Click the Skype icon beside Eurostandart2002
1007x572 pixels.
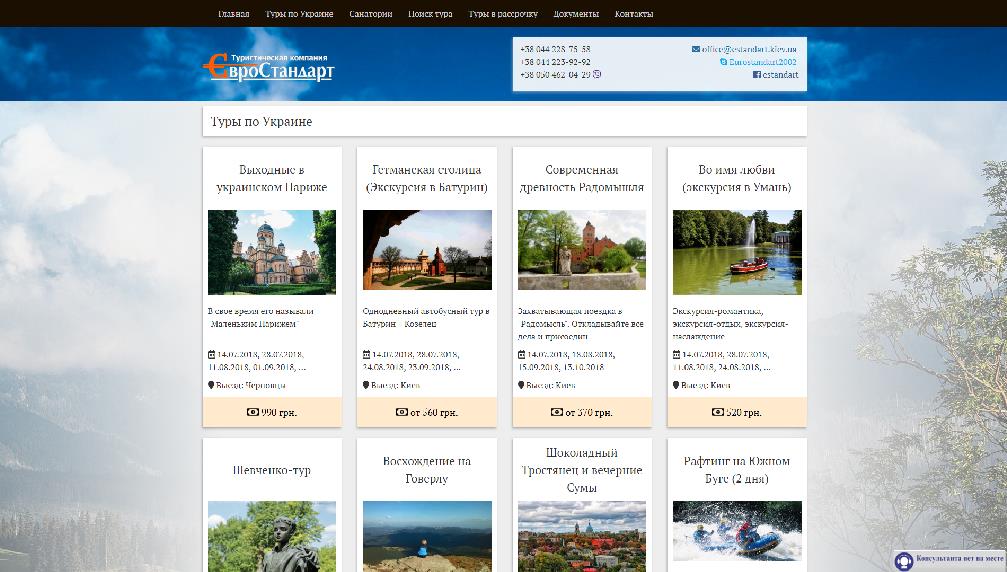tap(724, 62)
